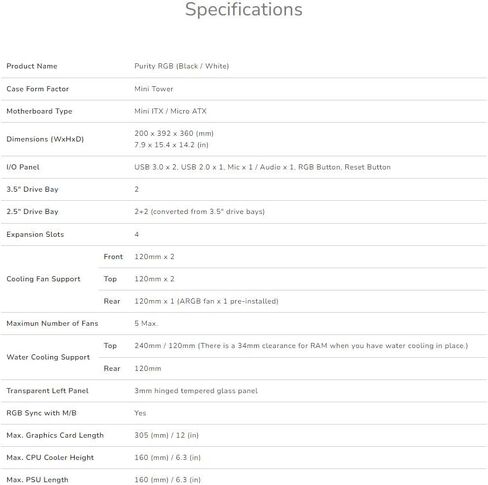The width and height of the screenshot is (488, 485).
Task: Click the Mini ITX / Micro ATX value
Action: pyautogui.click(x=170, y=111)
